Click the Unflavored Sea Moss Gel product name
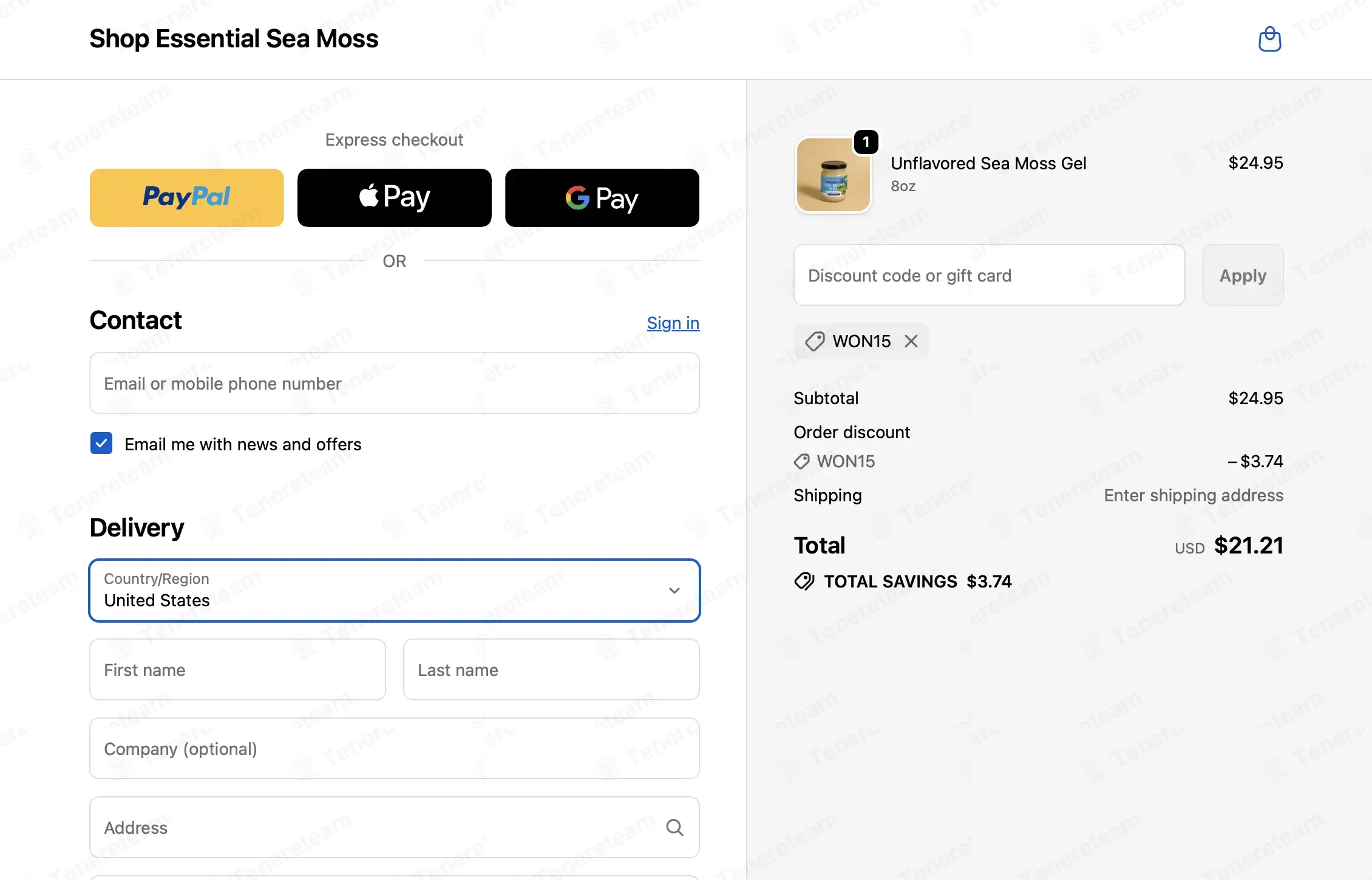1372x880 pixels. [988, 163]
